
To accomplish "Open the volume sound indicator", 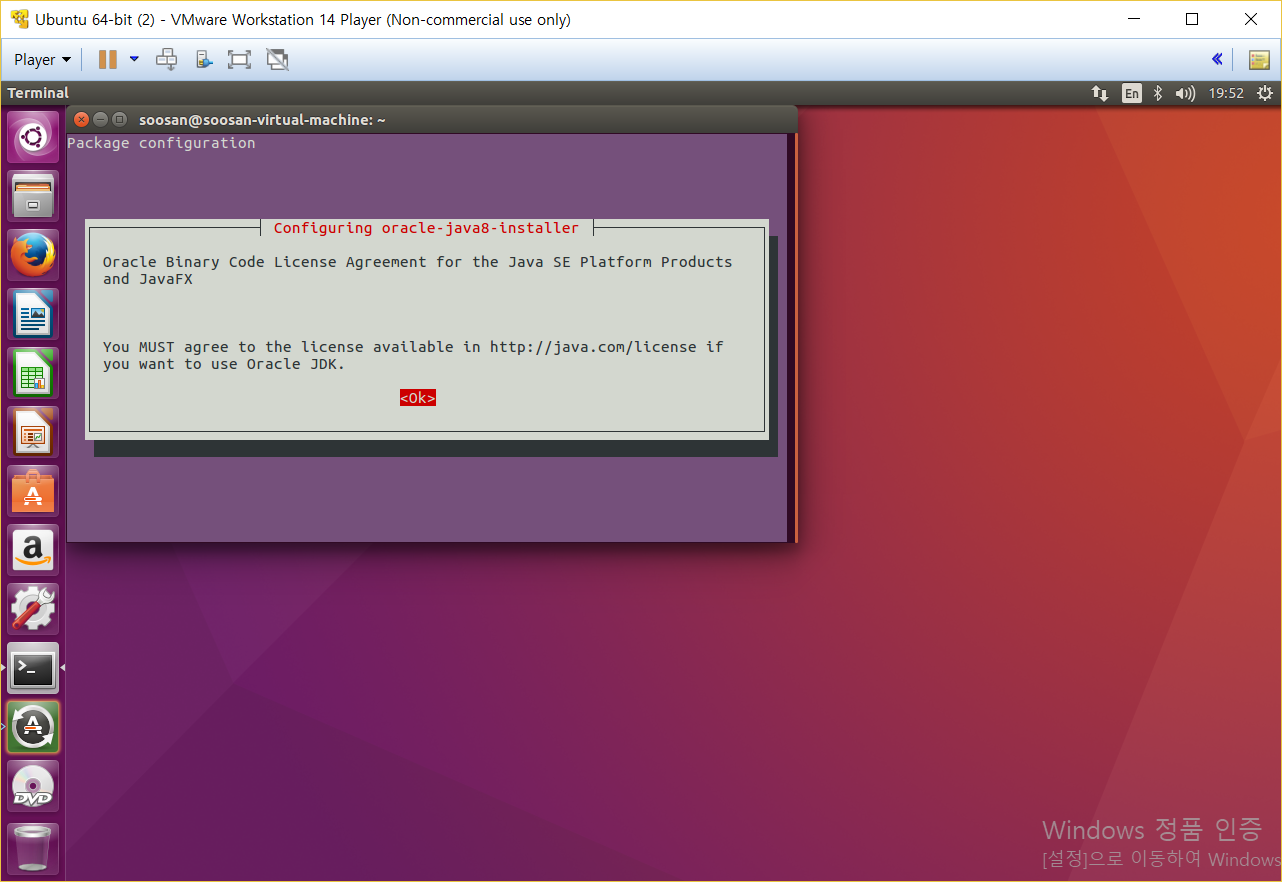I will [1185, 93].
